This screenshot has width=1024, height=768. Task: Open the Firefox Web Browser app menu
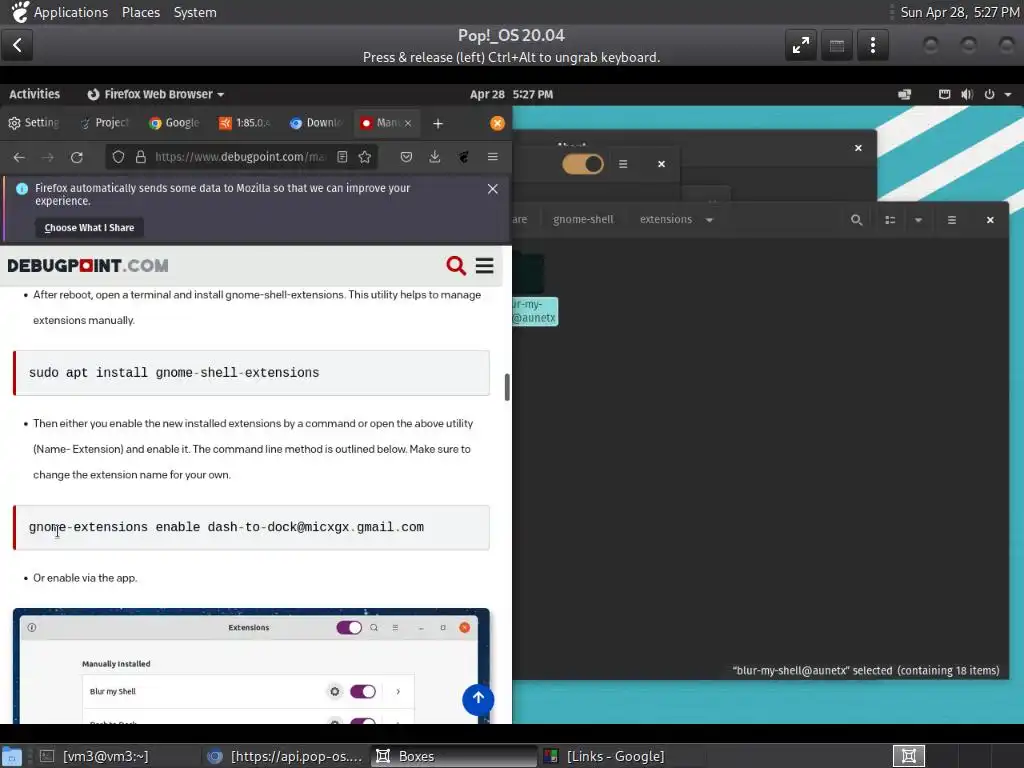point(156,94)
